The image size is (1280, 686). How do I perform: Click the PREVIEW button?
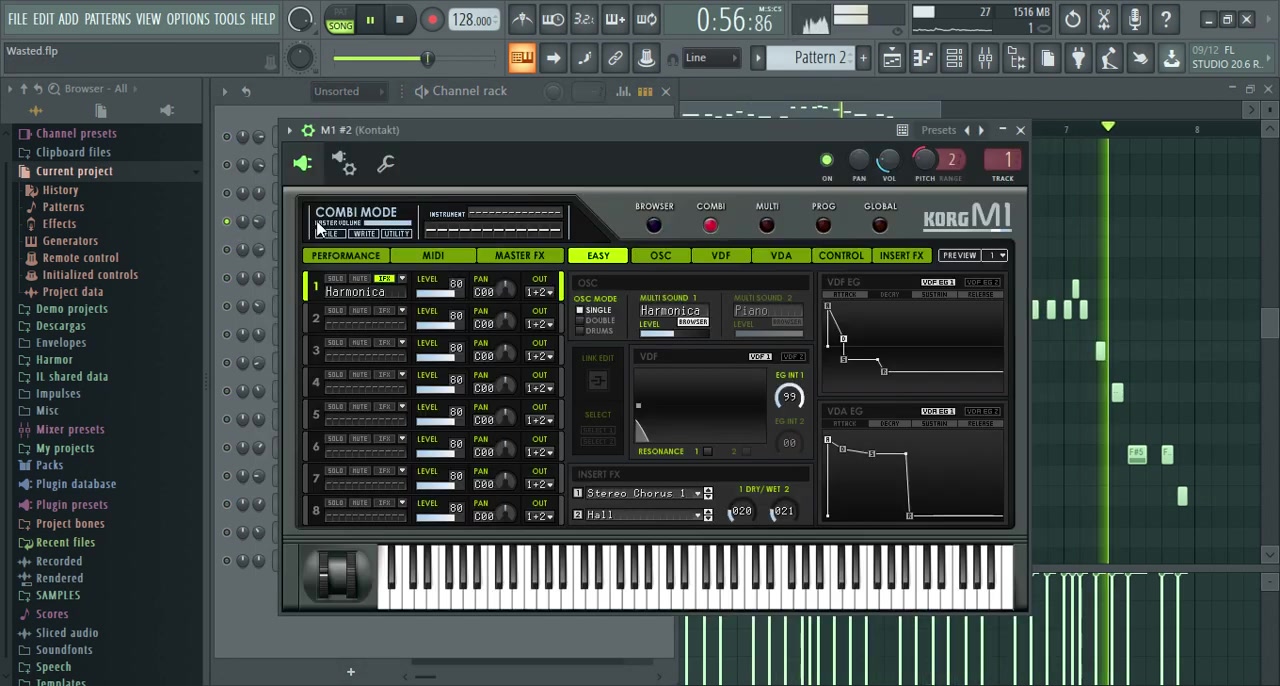click(x=958, y=256)
